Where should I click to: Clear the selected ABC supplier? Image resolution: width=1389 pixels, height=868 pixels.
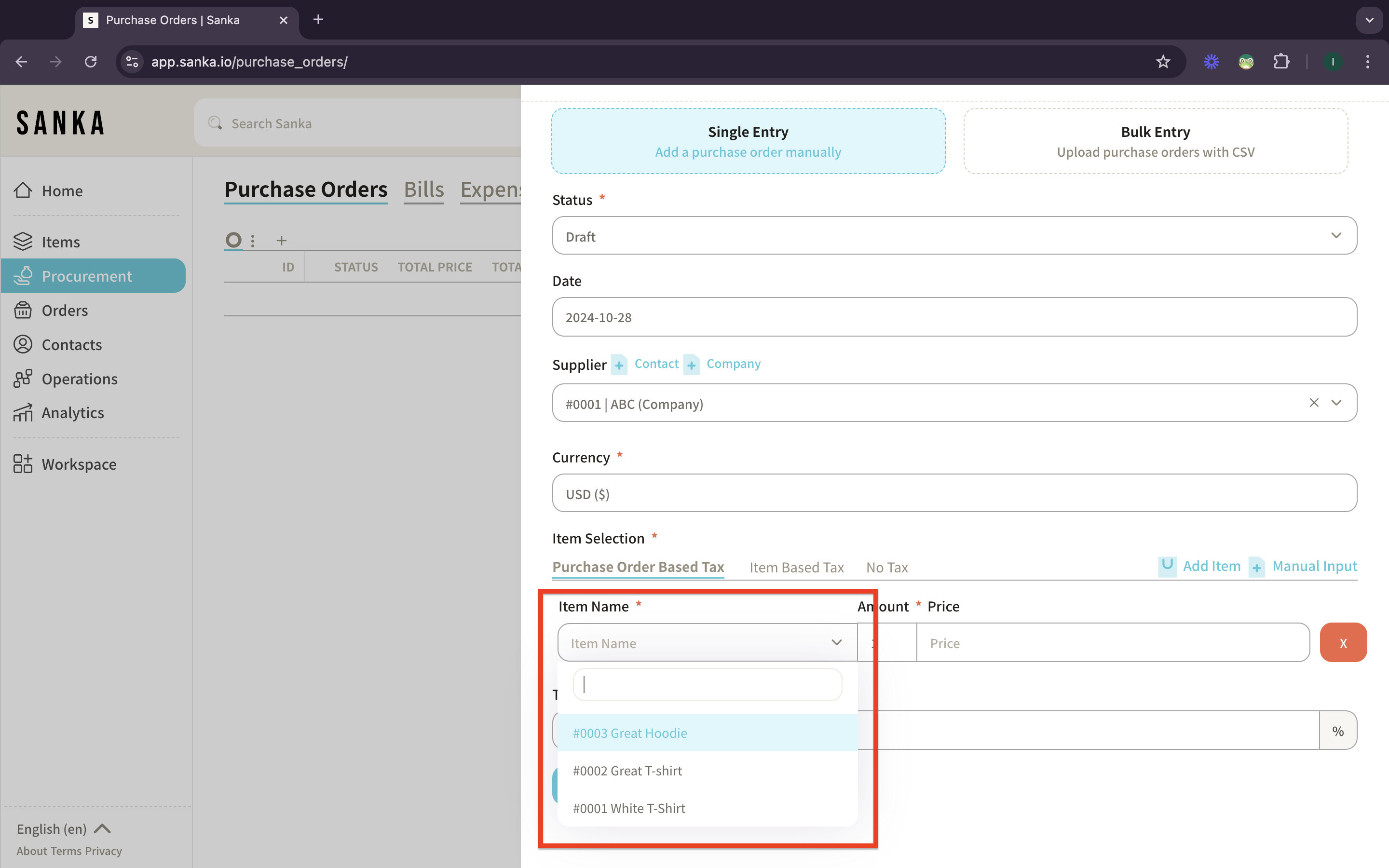[x=1314, y=403]
